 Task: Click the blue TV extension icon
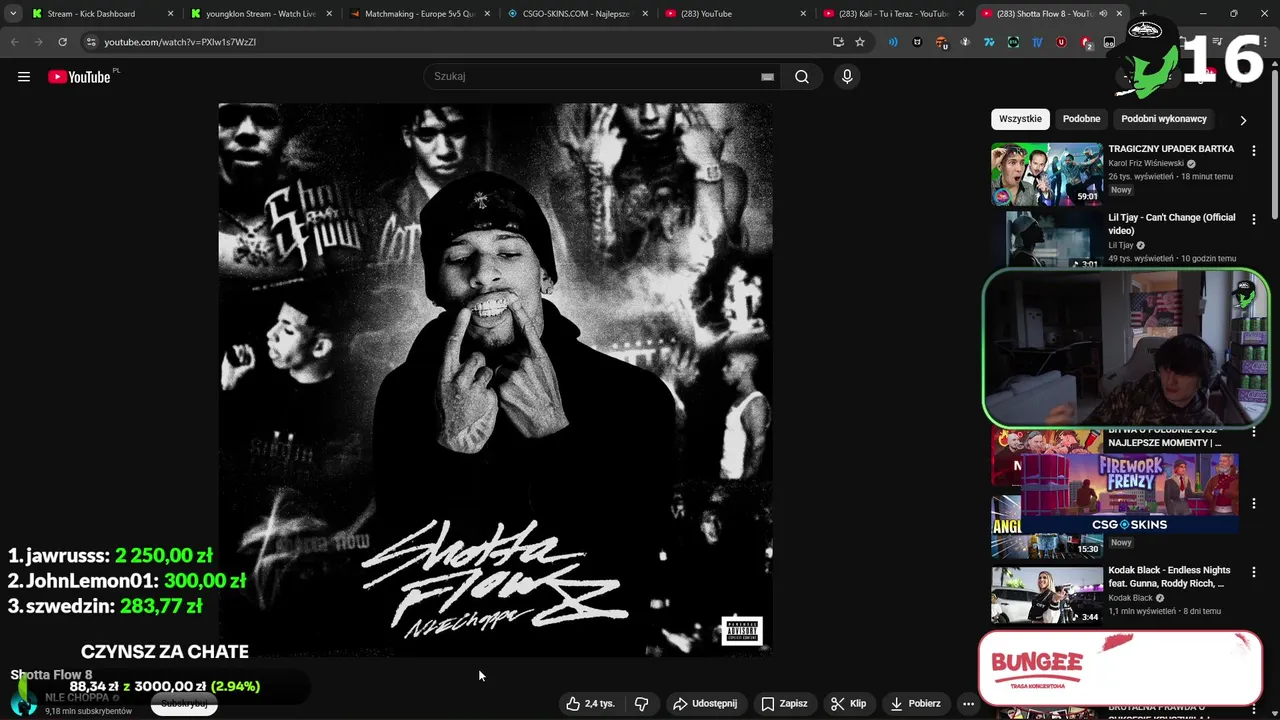tap(1037, 42)
